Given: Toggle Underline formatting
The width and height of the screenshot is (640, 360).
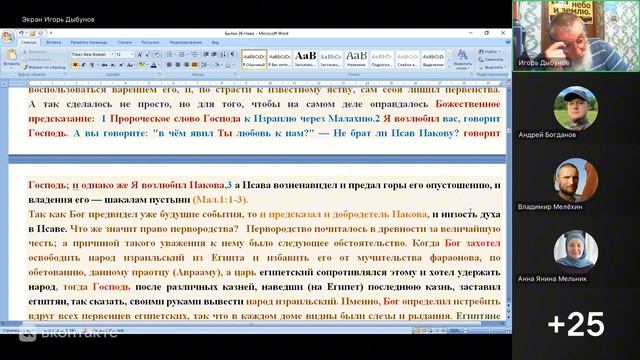Looking at the screenshot, I should [x=92, y=65].
